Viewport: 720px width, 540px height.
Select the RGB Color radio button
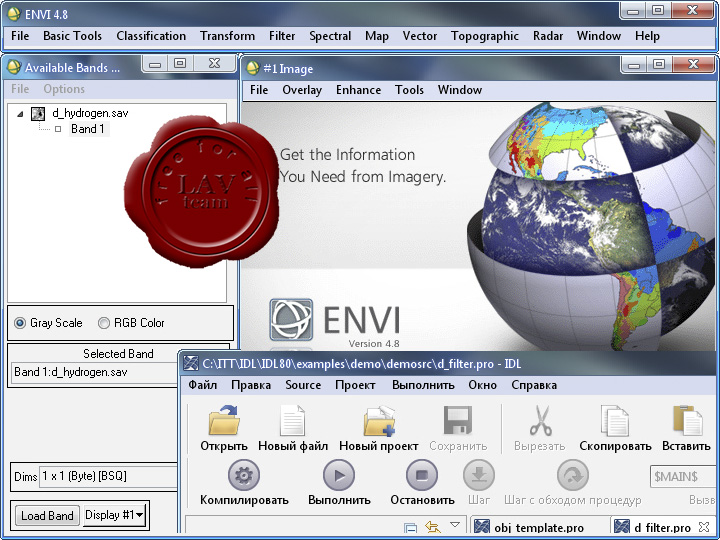click(104, 323)
